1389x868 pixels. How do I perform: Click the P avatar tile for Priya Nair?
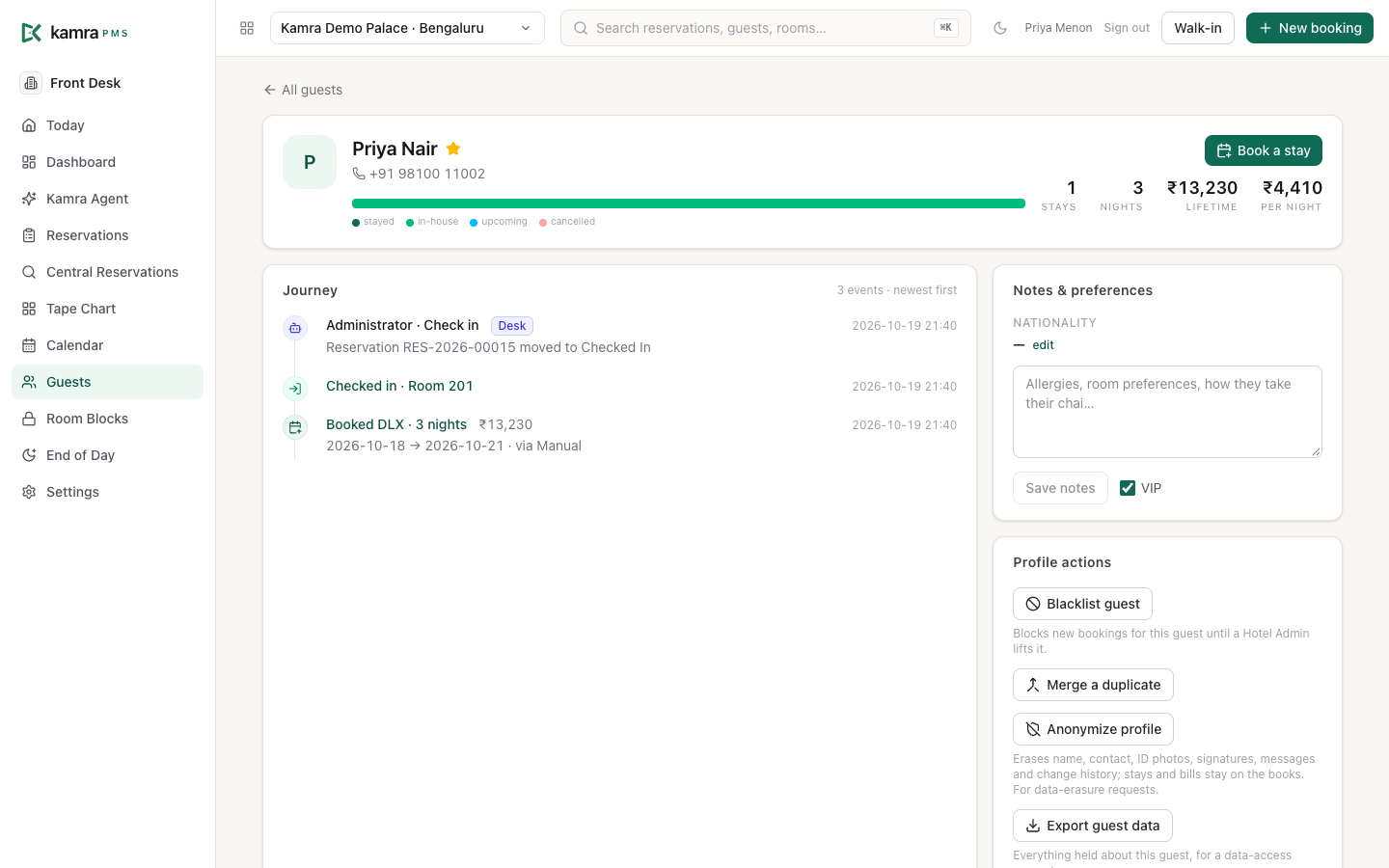pyautogui.click(x=310, y=162)
